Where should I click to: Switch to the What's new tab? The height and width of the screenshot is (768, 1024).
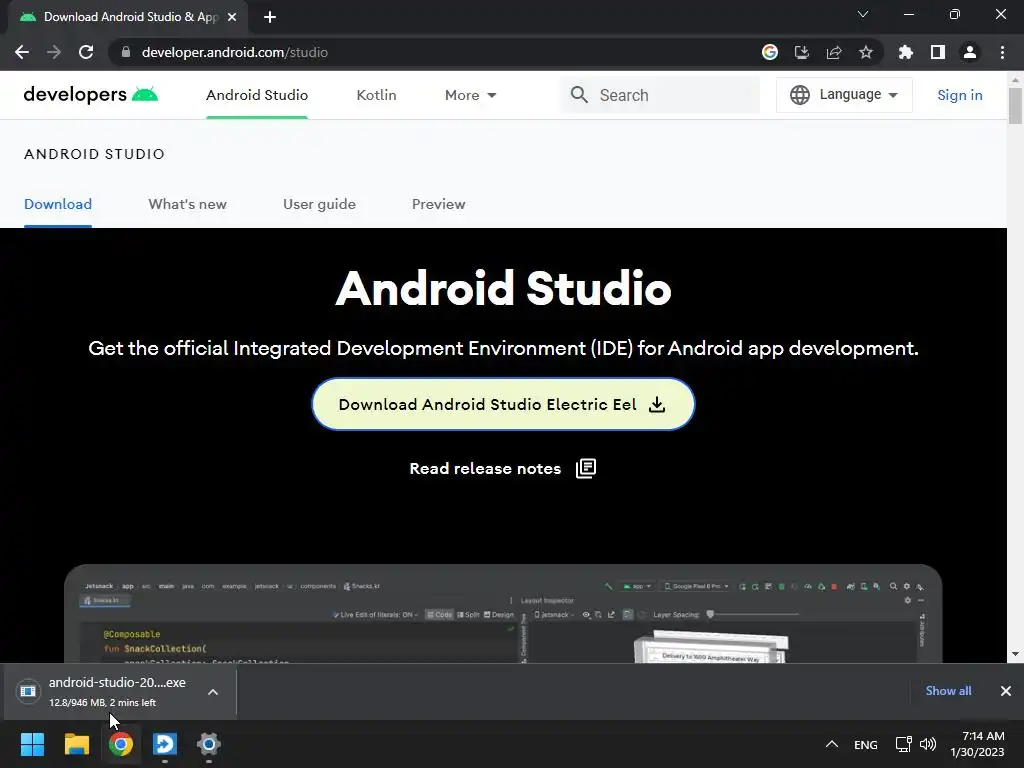(x=187, y=204)
